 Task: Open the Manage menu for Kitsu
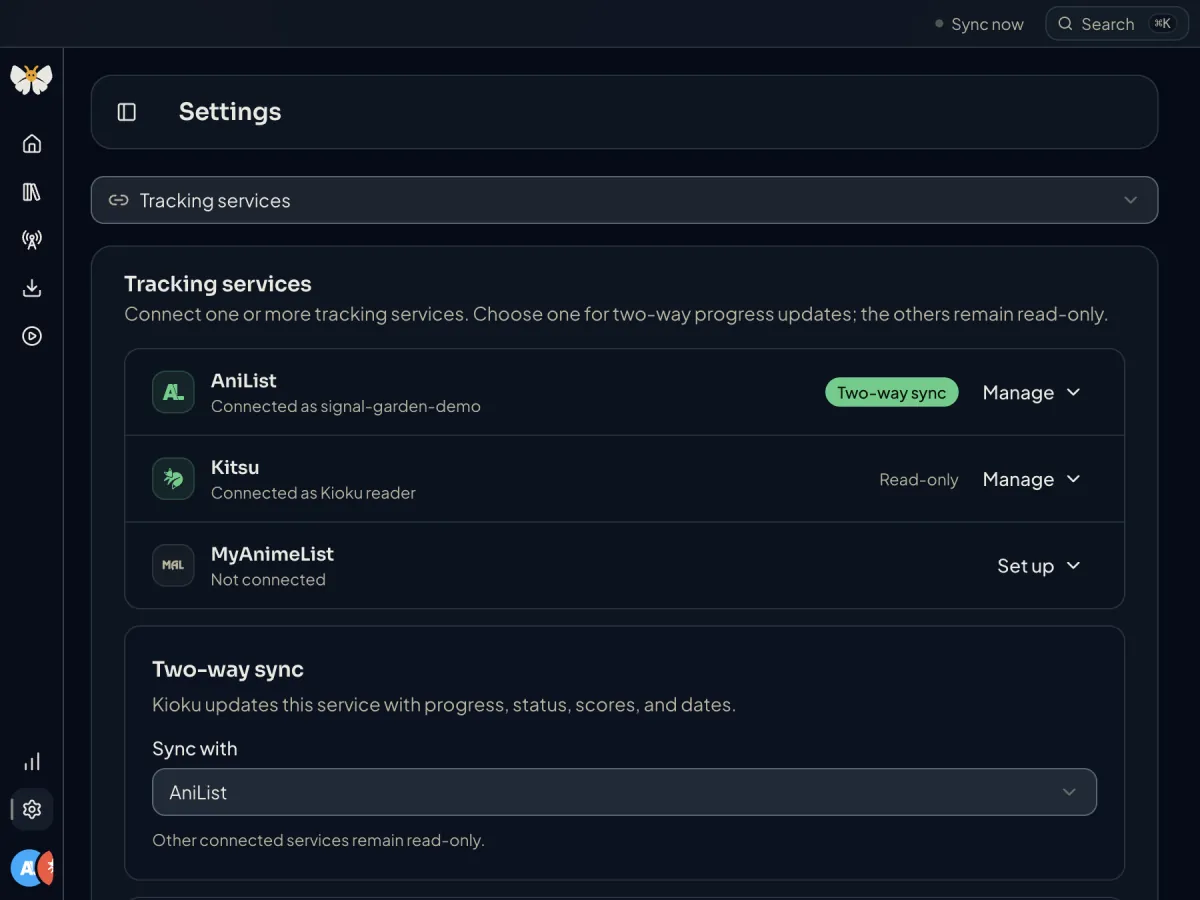pos(1032,479)
